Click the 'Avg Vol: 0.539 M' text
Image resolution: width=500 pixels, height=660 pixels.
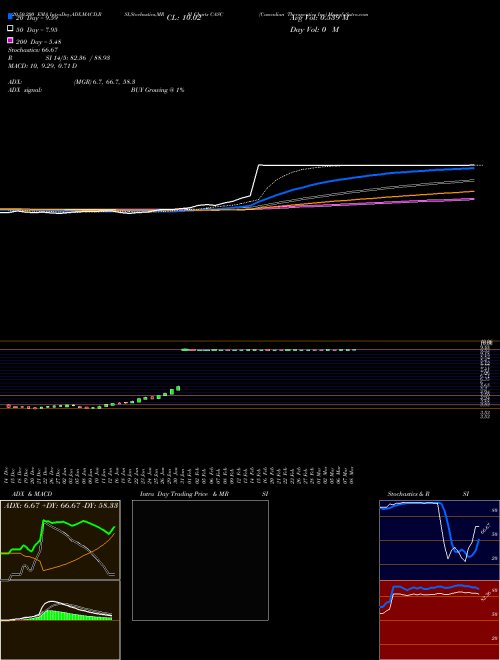click(x=319, y=18)
